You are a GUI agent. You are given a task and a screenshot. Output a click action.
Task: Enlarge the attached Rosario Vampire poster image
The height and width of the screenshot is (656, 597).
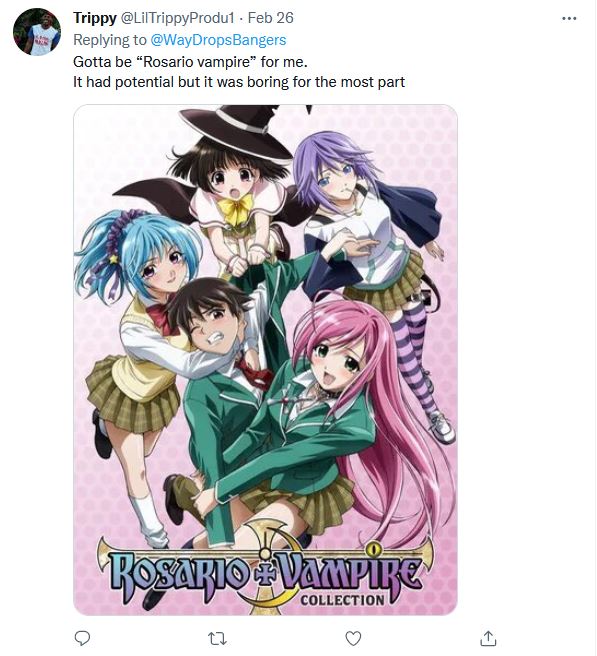[265, 360]
